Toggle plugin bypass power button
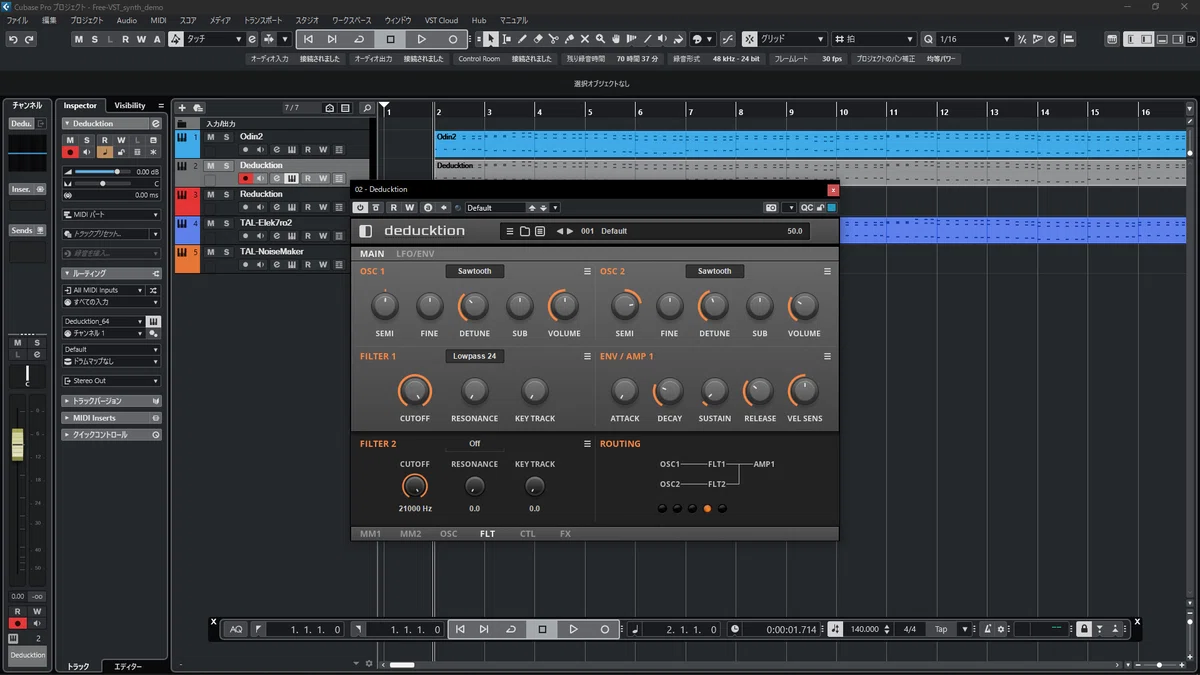1200x675 pixels. 360,207
